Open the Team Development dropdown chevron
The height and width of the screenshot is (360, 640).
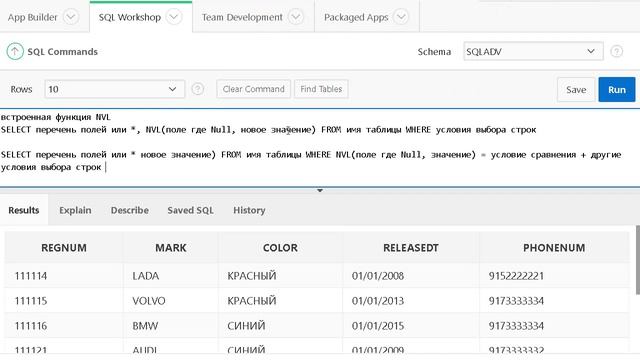coord(296,17)
